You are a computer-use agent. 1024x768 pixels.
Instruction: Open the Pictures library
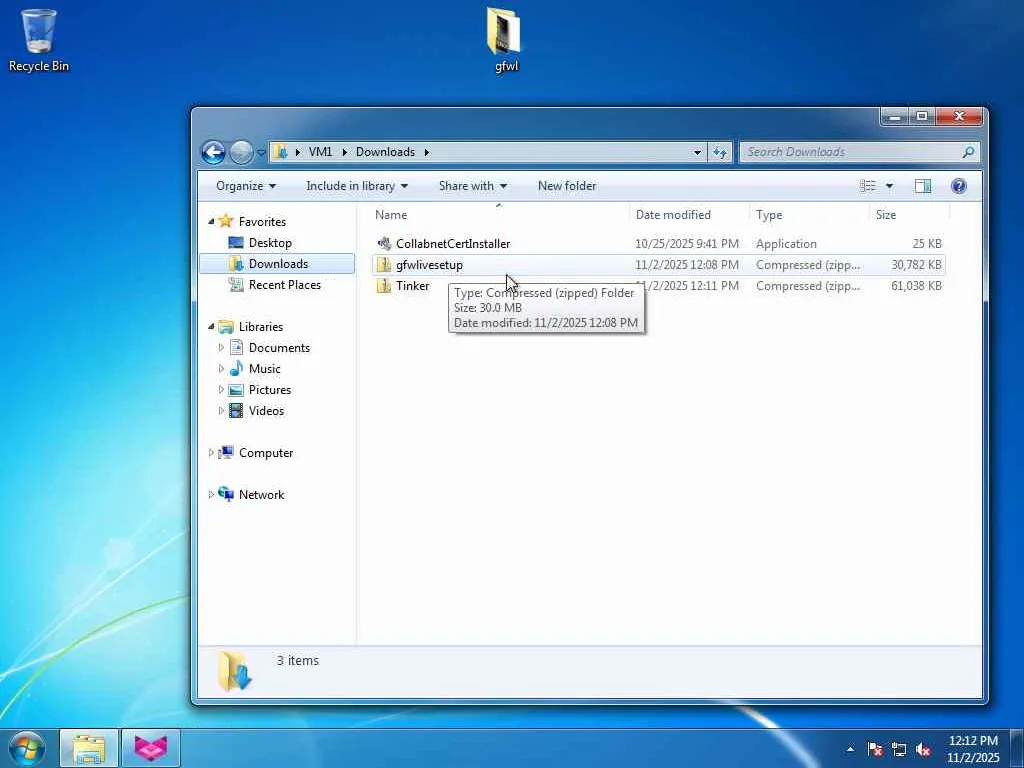click(x=269, y=390)
